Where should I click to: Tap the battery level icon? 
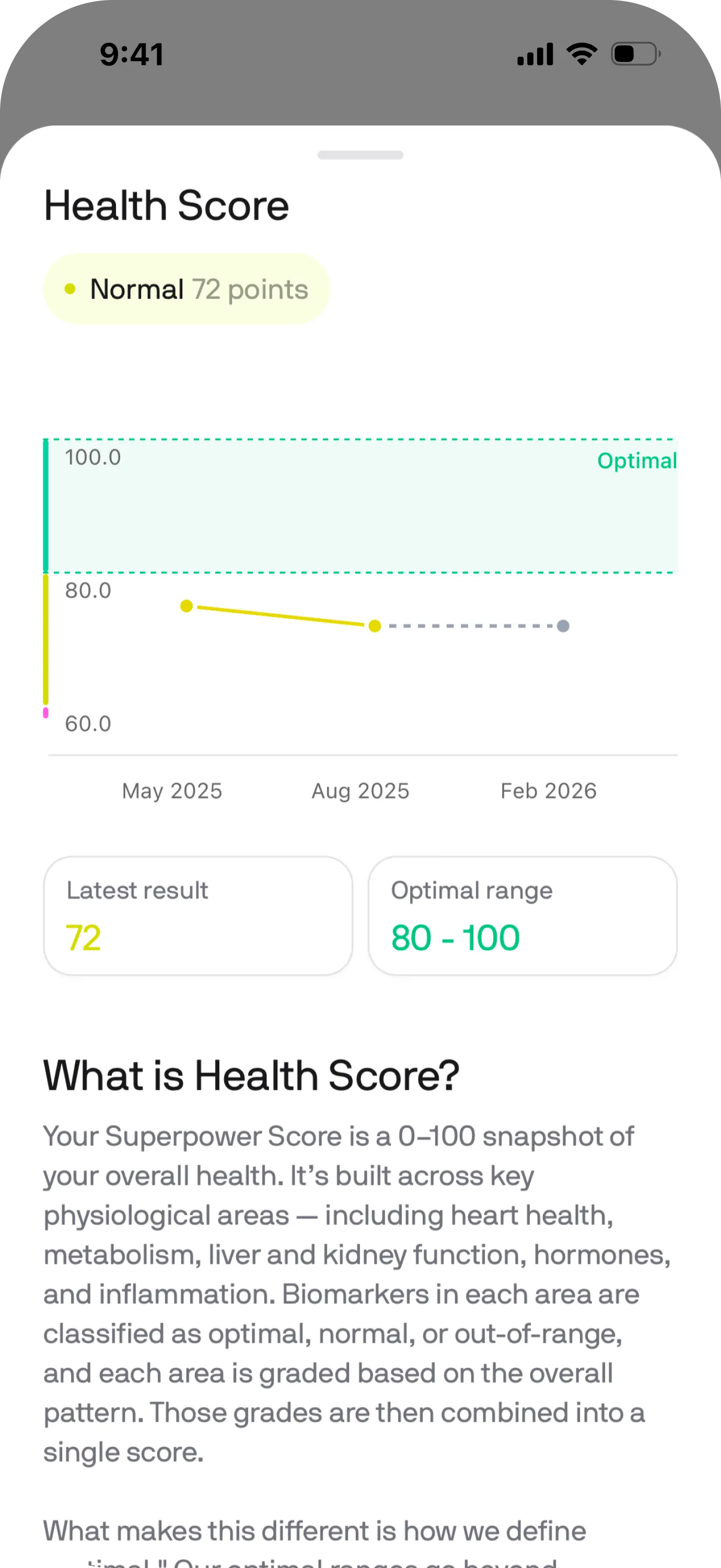tap(635, 54)
